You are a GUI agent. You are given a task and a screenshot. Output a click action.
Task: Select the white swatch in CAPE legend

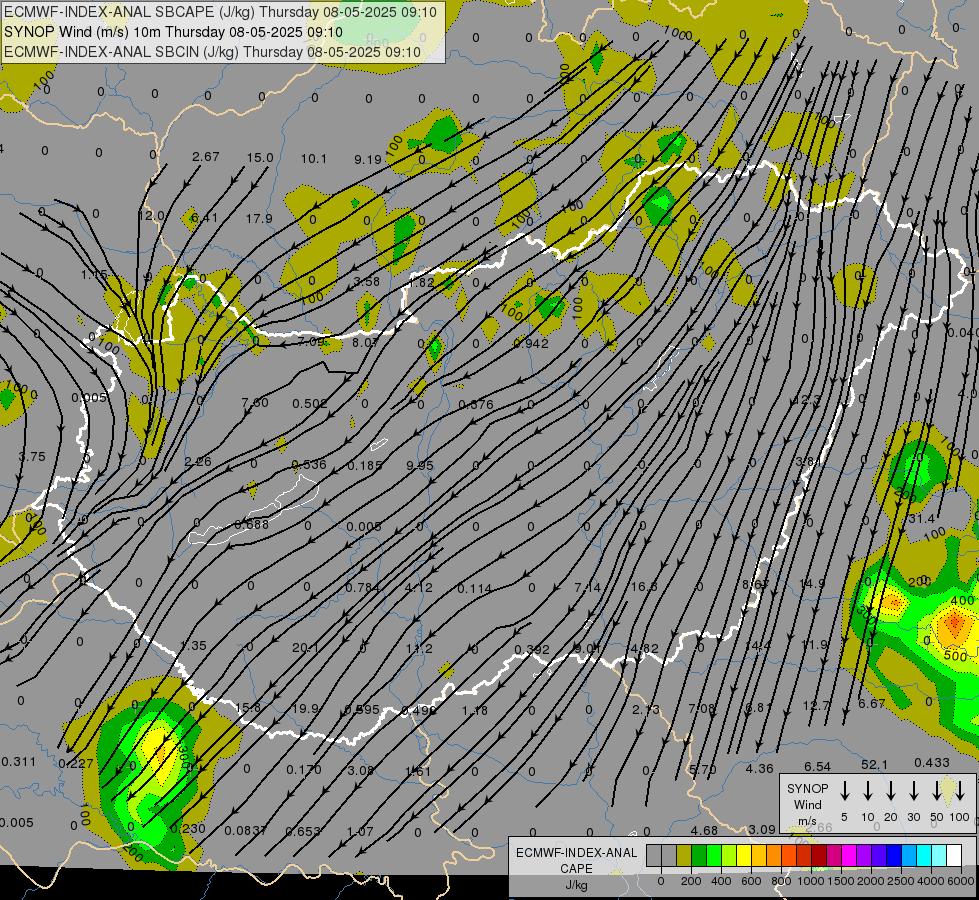[x=954, y=856]
